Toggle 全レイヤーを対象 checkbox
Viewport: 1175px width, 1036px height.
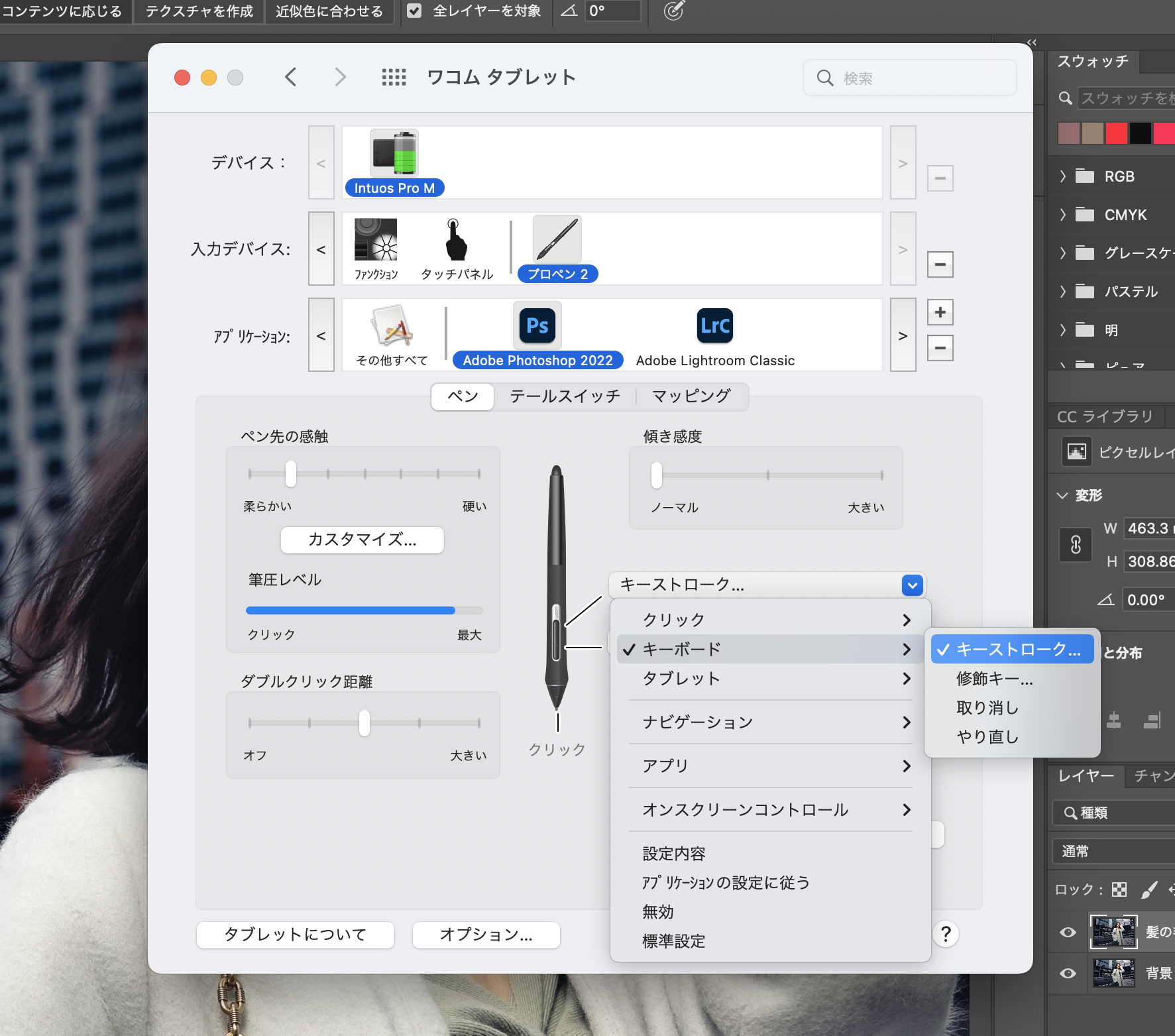[414, 11]
